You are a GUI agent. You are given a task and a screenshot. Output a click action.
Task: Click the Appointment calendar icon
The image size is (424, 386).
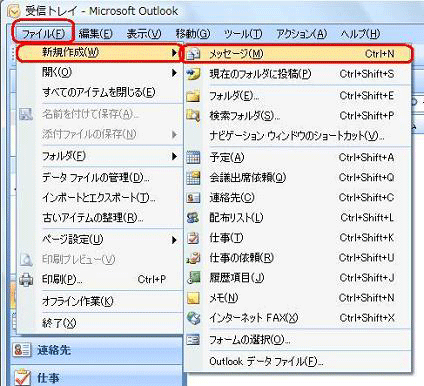[x=193, y=157]
